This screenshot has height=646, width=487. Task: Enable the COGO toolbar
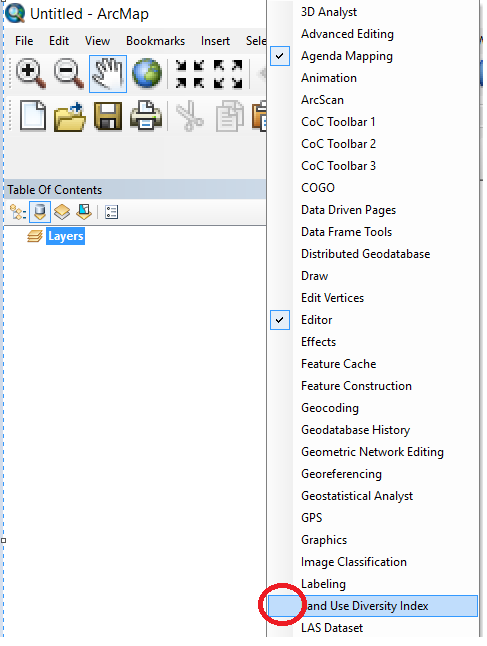point(373,188)
